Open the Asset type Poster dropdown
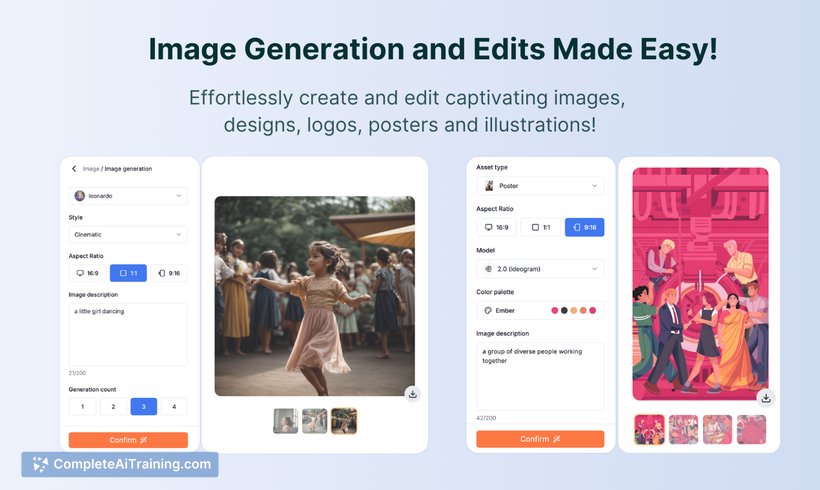 coord(540,186)
